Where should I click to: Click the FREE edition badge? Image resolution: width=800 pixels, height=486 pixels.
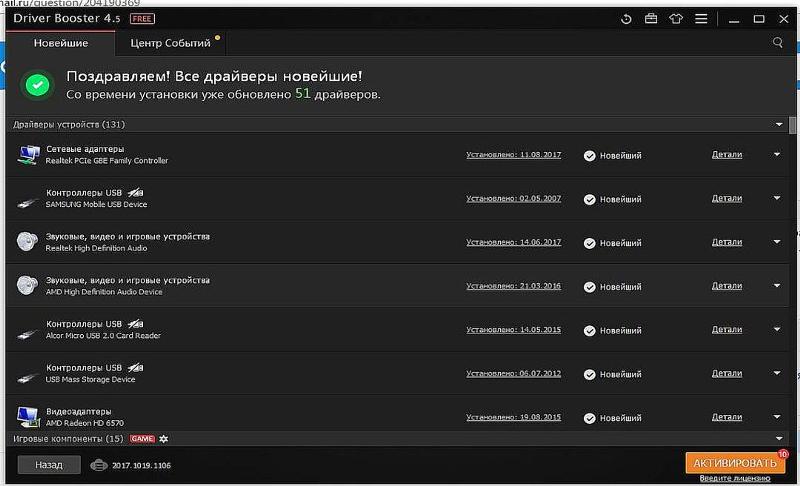pos(142,19)
